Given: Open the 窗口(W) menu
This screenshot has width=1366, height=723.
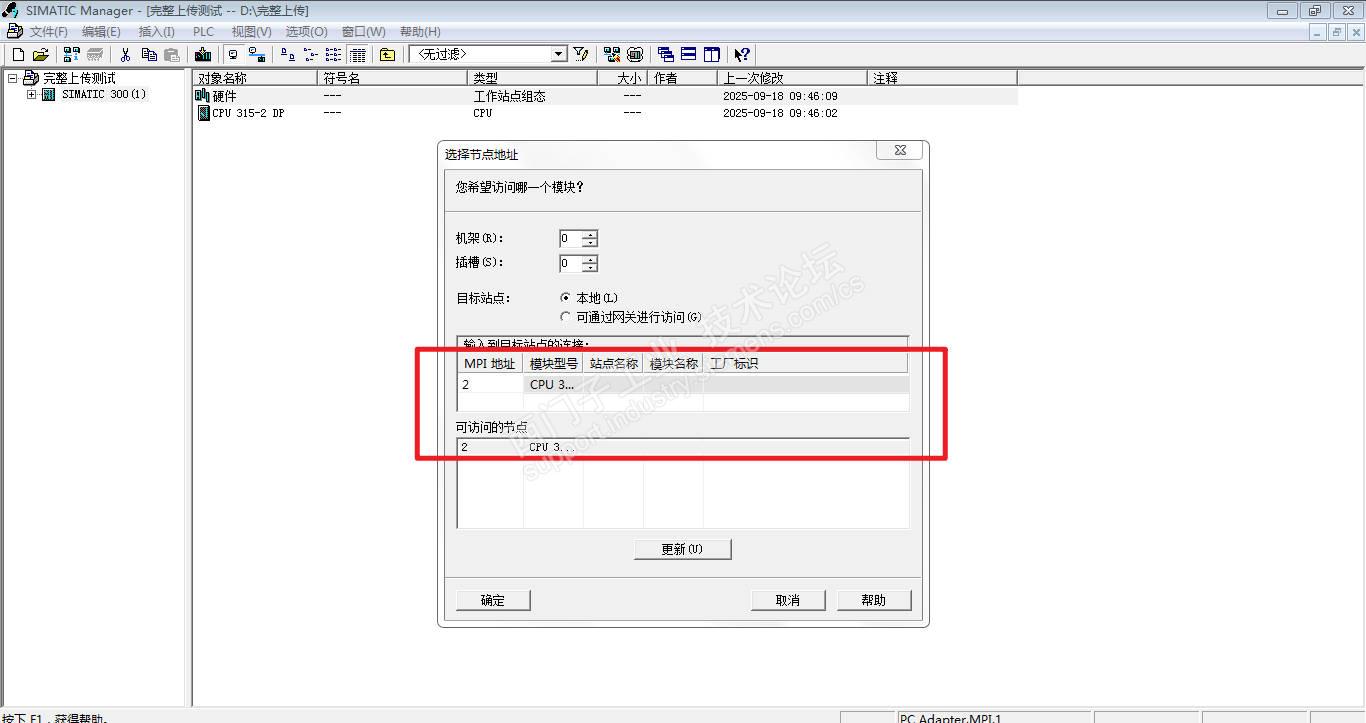Looking at the screenshot, I should (363, 32).
